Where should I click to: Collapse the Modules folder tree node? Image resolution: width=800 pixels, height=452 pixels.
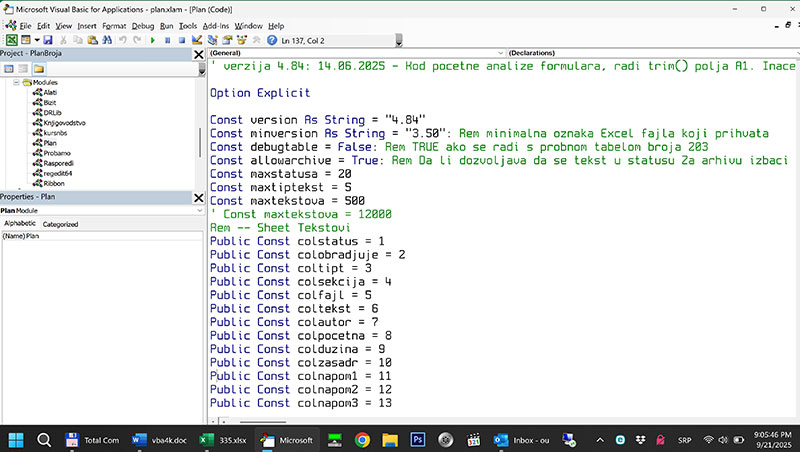pos(17,83)
